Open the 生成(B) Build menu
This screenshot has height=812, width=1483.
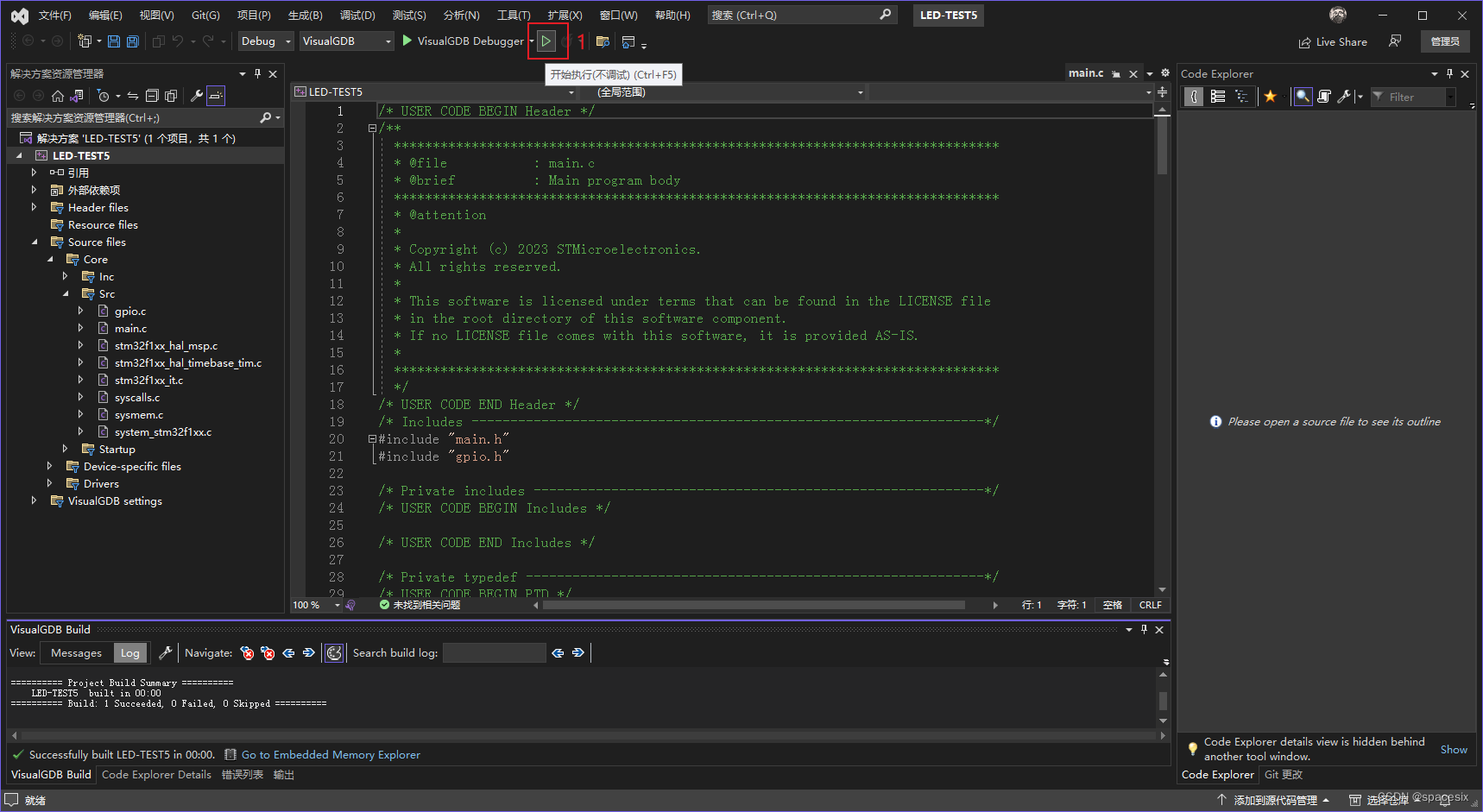pyautogui.click(x=305, y=16)
